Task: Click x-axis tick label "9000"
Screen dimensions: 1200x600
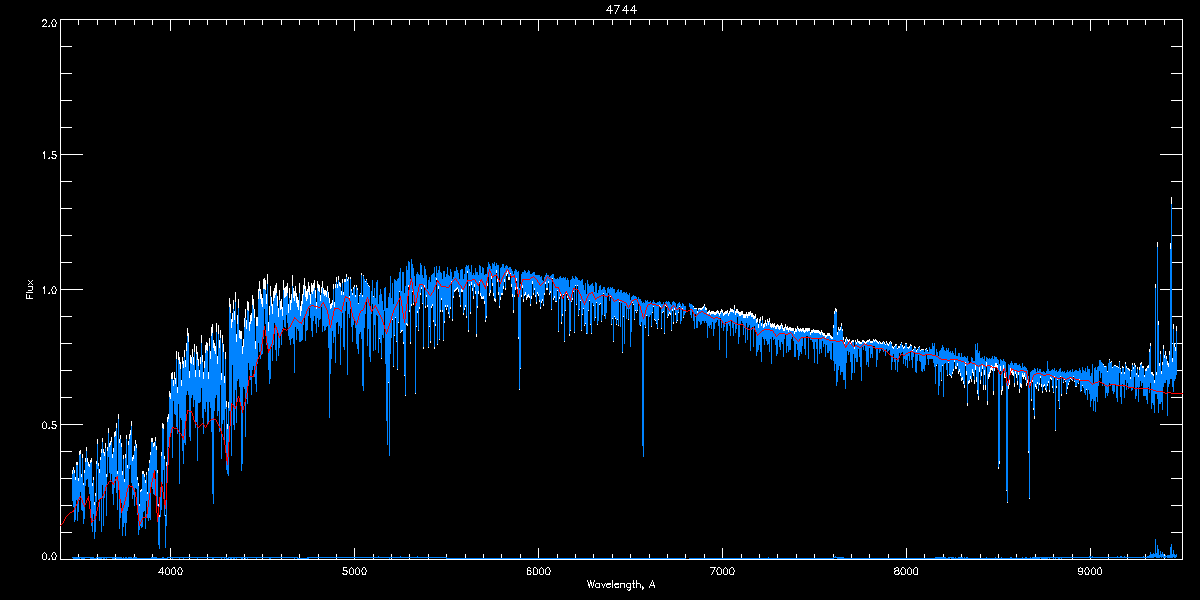Action: [x=1090, y=572]
